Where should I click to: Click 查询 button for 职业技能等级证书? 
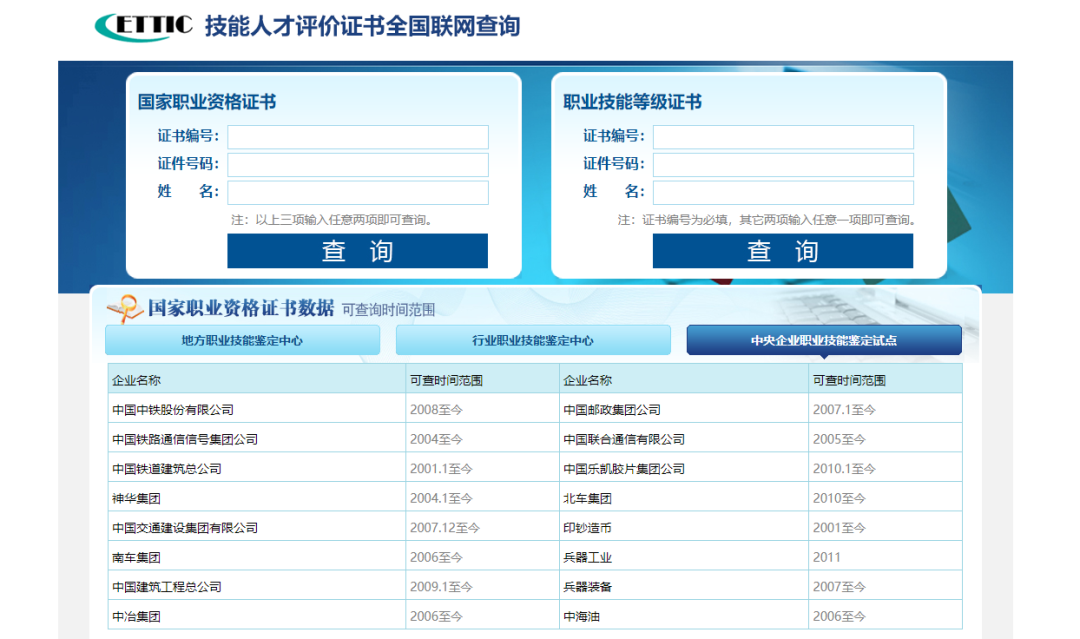[783, 251]
